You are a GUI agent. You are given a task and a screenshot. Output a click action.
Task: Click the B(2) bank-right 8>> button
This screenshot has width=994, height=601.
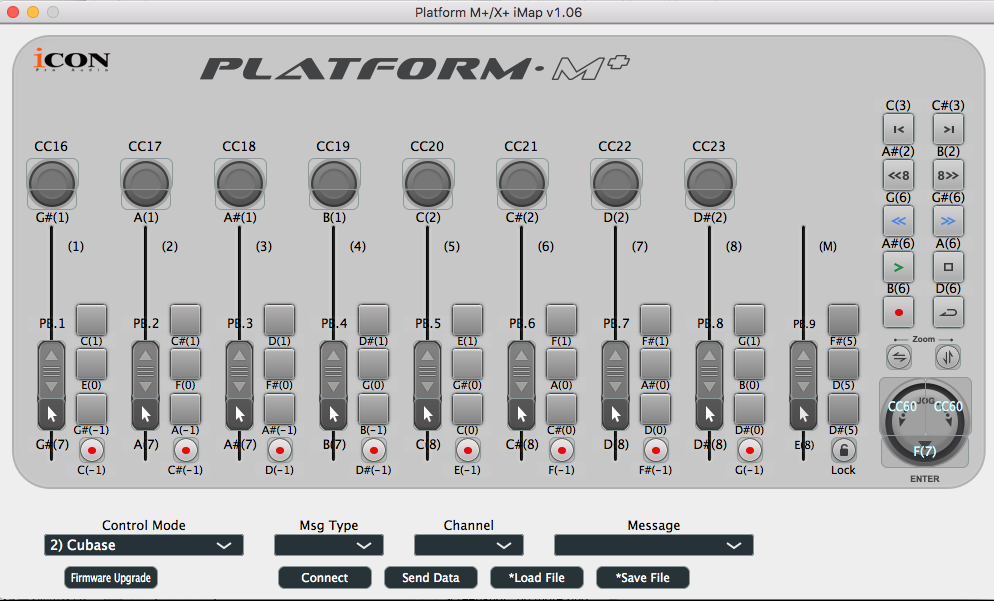tap(948, 175)
